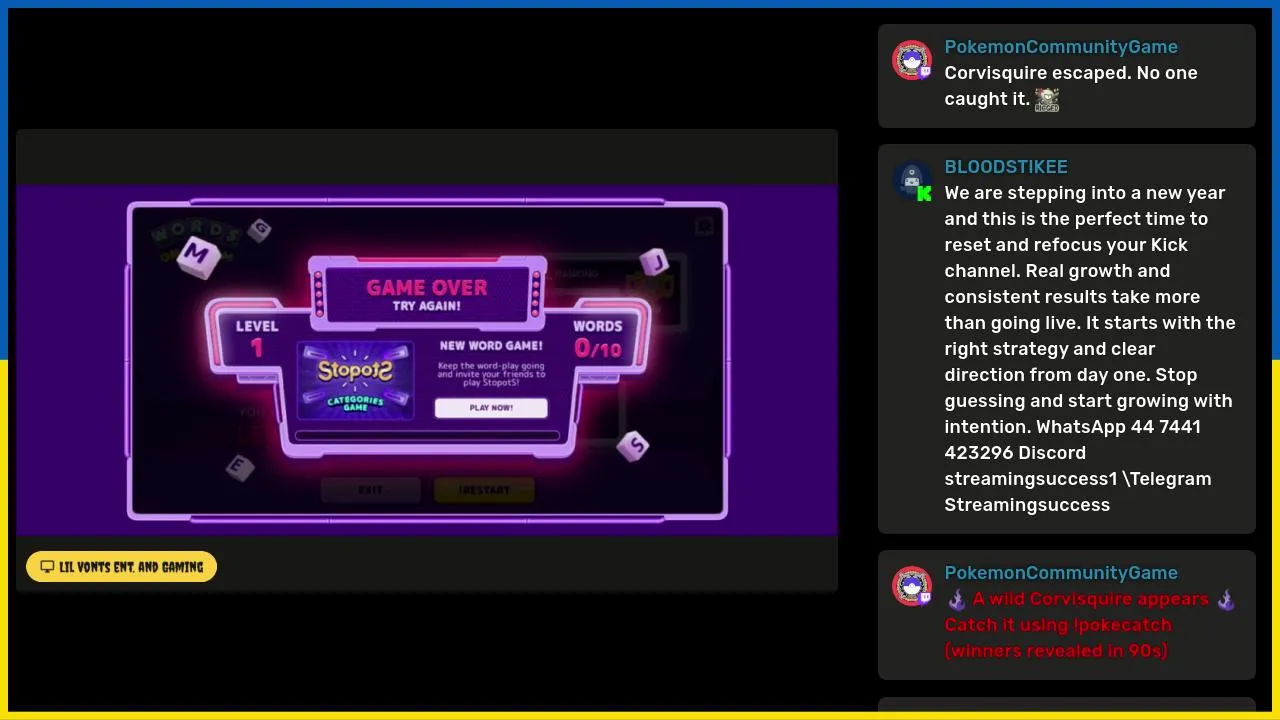Viewport: 1280px width, 720px height.
Task: Click the empty progress bar under StopotS promo
Action: (427, 436)
